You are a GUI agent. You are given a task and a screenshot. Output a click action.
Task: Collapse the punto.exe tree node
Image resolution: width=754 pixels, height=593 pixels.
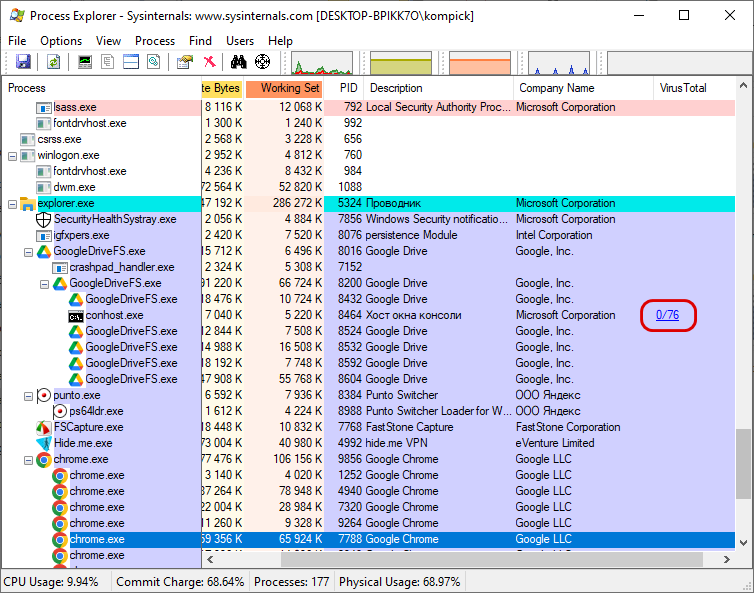click(28, 396)
